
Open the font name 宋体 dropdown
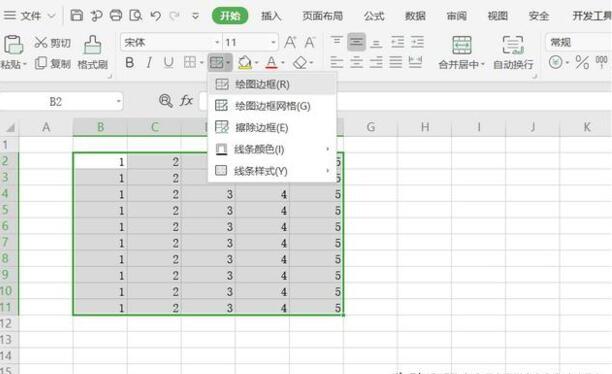[x=217, y=42]
